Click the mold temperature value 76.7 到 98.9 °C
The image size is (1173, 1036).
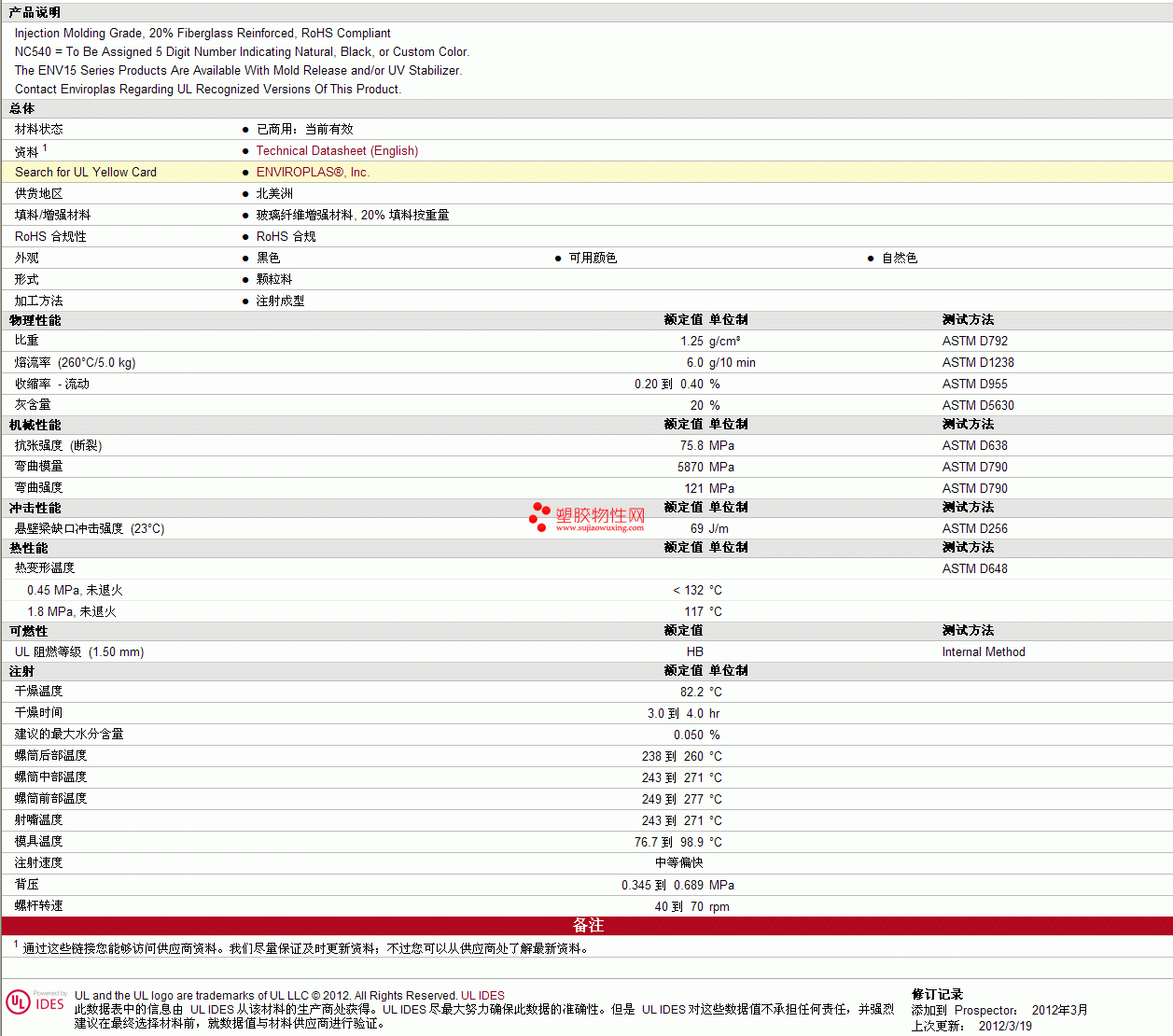tap(677, 842)
